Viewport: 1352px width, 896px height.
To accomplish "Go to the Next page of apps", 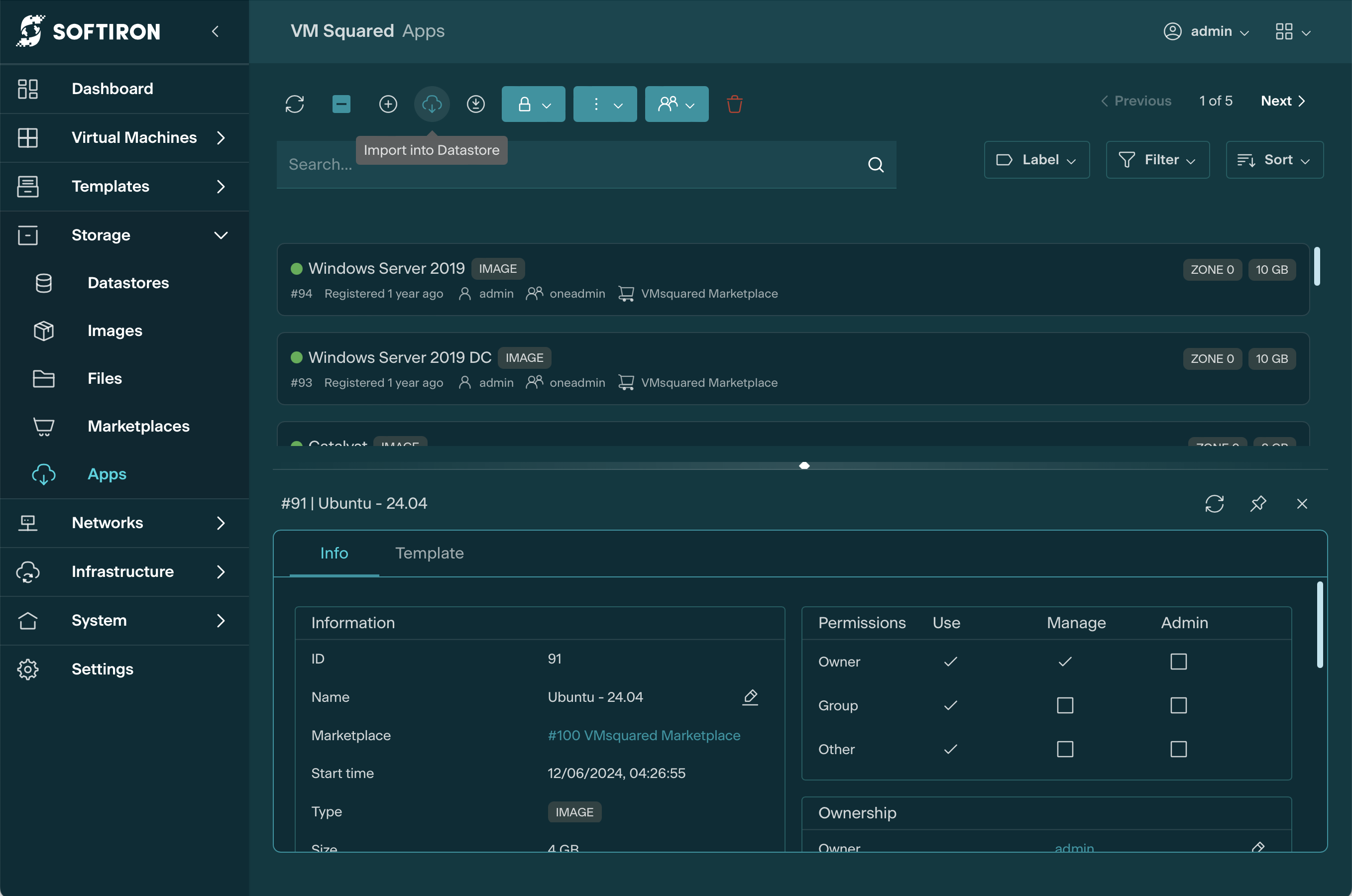I will click(x=1282, y=101).
